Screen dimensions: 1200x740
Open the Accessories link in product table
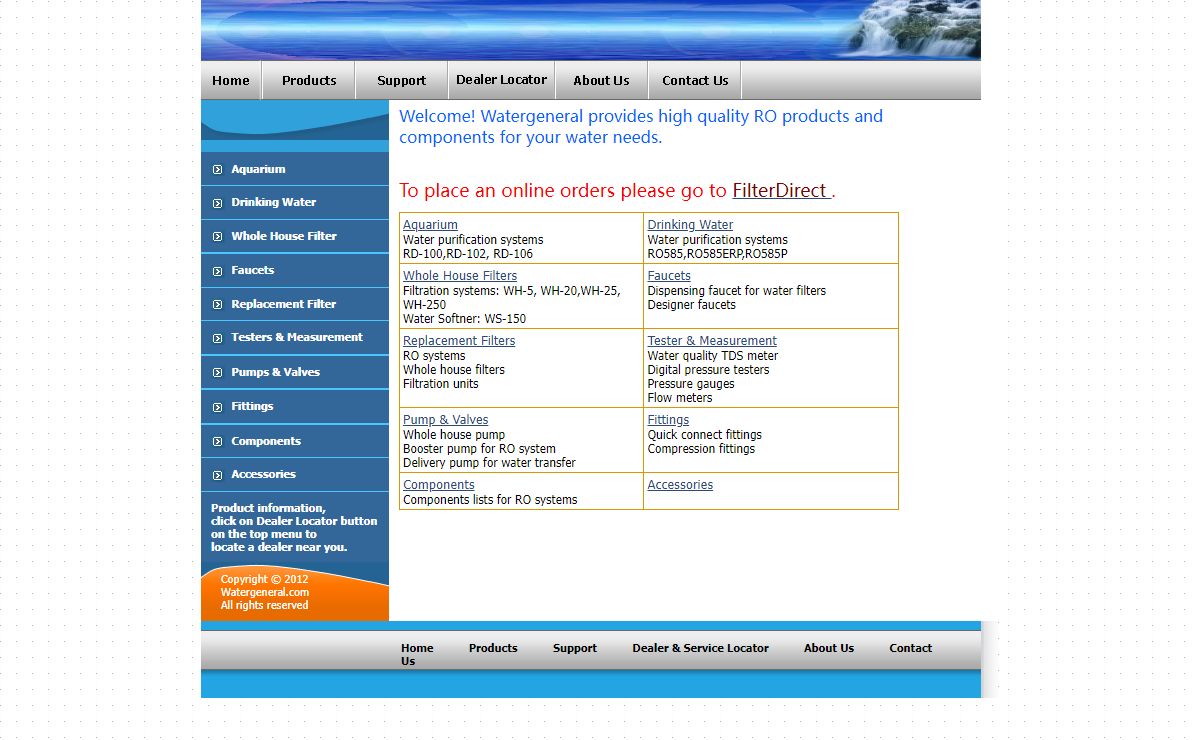point(680,485)
